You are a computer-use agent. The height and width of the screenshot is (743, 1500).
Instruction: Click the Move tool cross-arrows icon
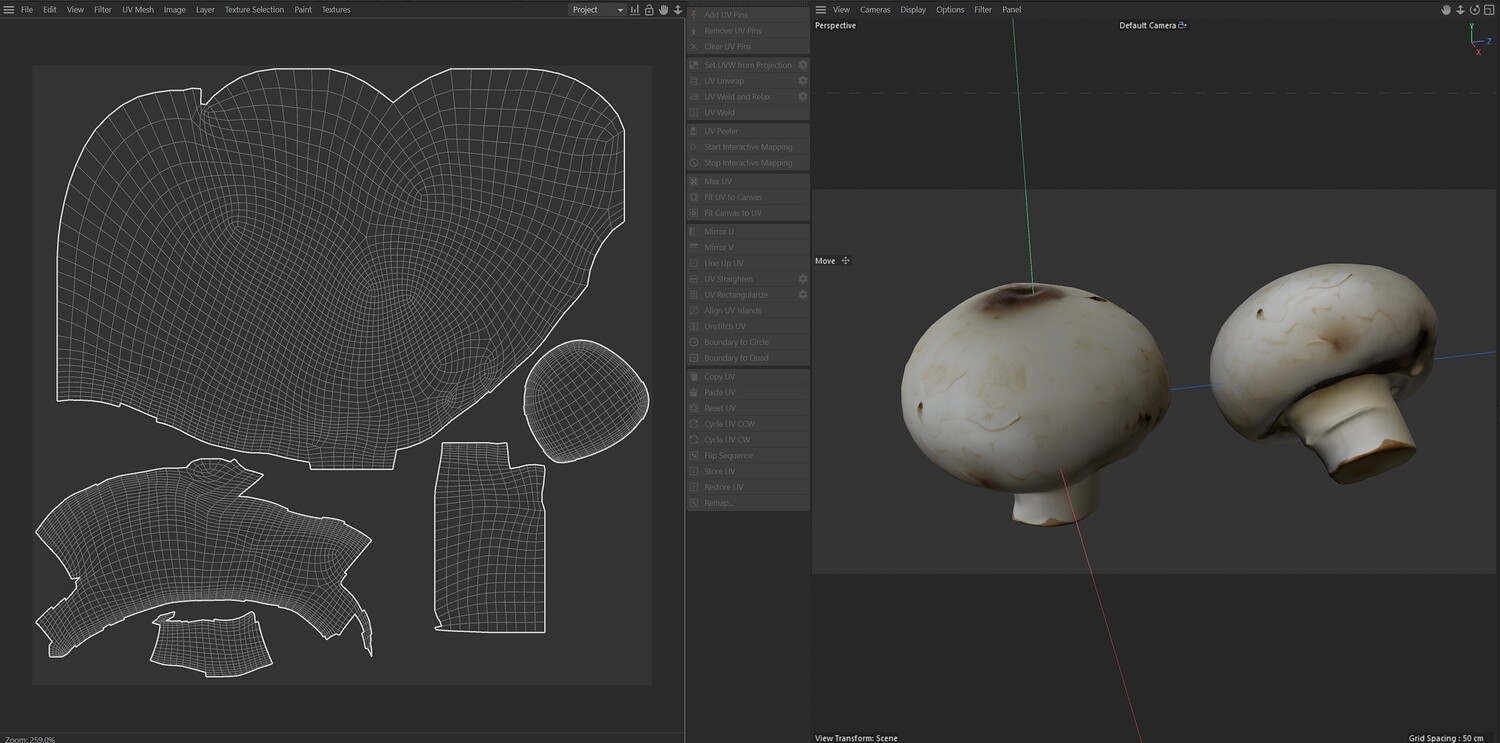[x=846, y=261]
